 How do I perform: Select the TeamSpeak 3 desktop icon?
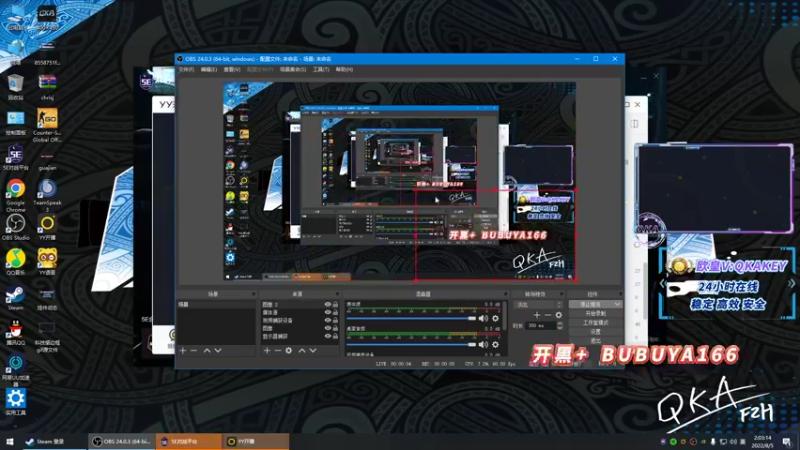(x=47, y=196)
